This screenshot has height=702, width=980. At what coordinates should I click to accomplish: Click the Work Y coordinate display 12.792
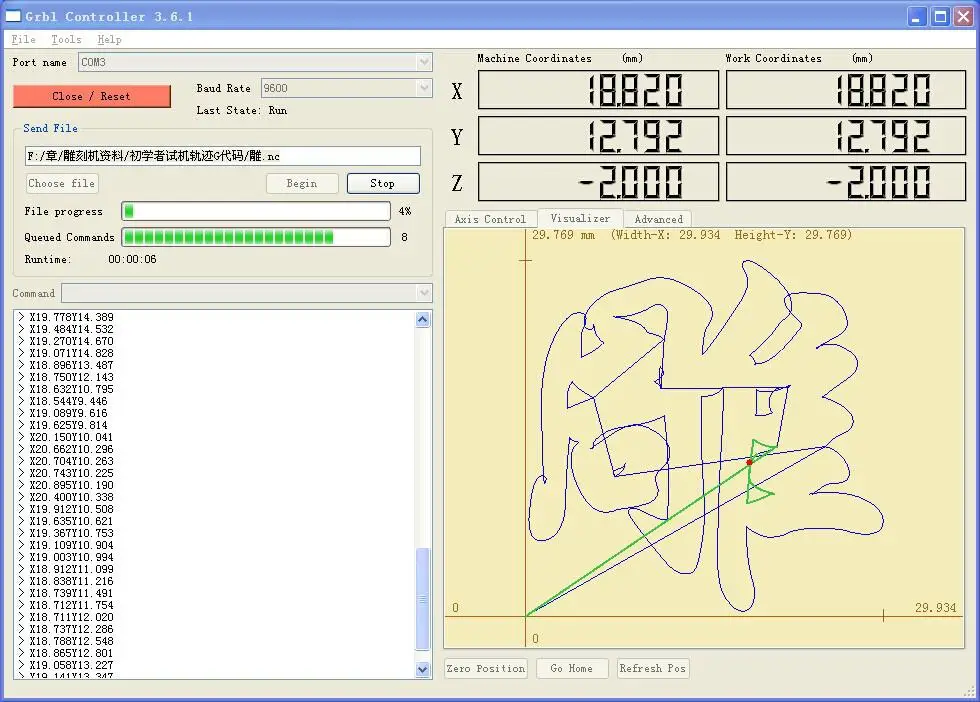[x=846, y=136]
